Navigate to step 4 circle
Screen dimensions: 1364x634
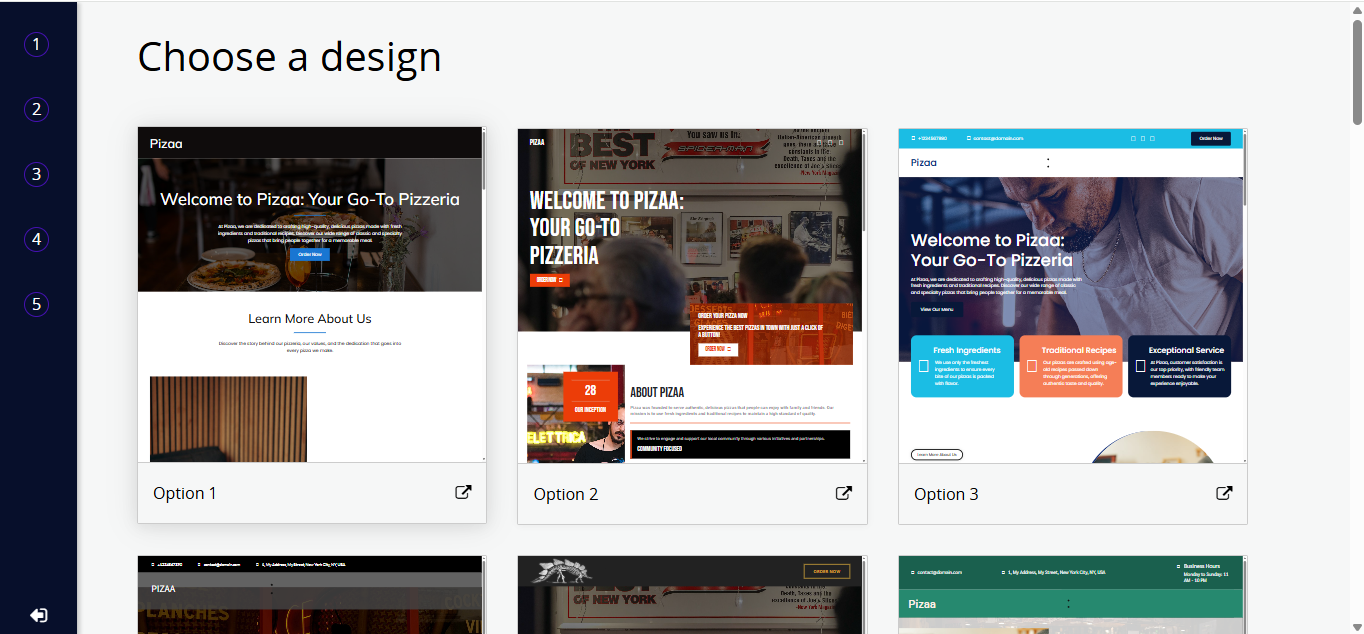pyautogui.click(x=37, y=240)
